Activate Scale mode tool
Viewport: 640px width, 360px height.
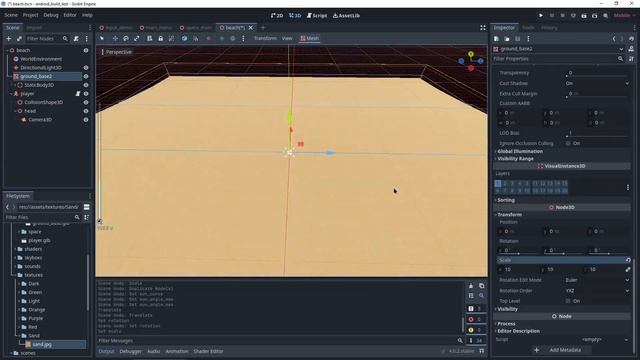(x=137, y=38)
